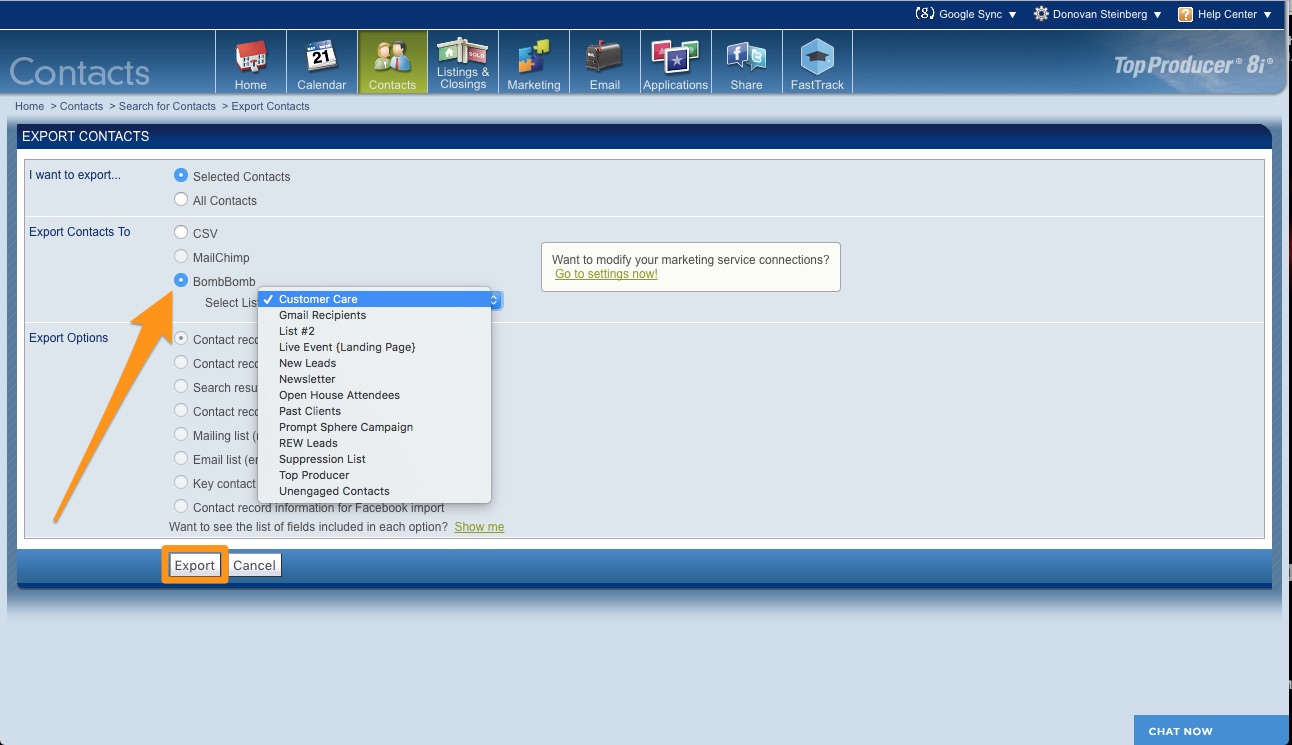Select the Search results export option radio
This screenshot has height=745, width=1292.
(181, 386)
